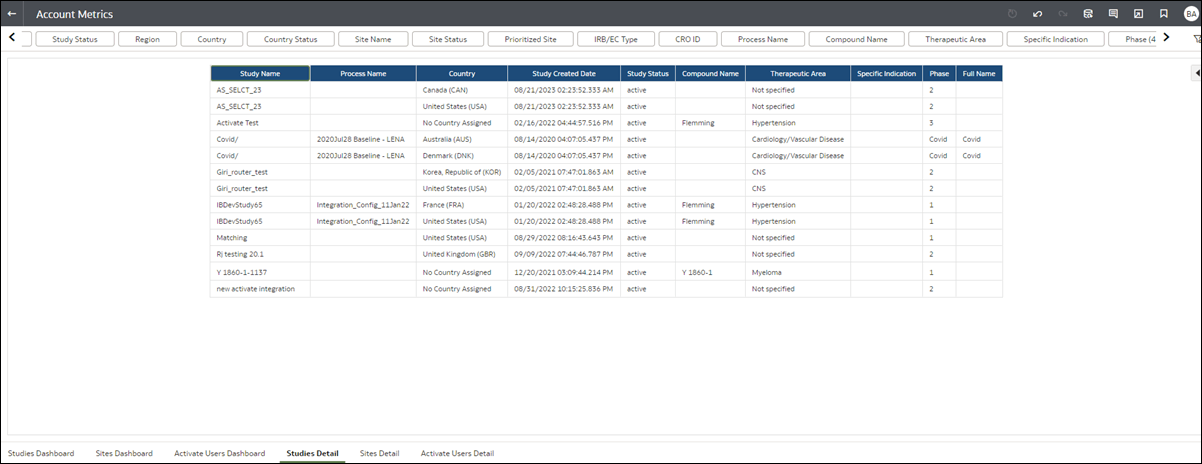Click the refresh data icon in header
The image size is (1202, 464).
pos(1013,14)
